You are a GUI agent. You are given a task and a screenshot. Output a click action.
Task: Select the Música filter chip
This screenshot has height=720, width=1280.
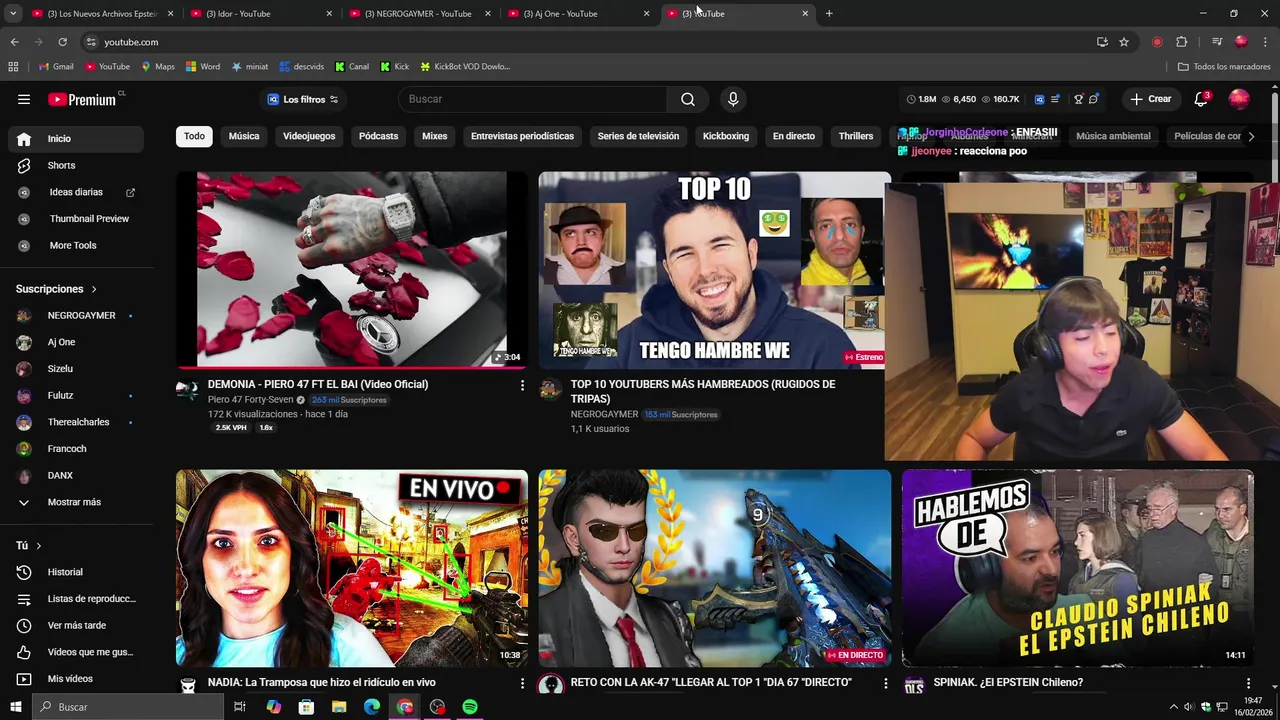(x=244, y=136)
